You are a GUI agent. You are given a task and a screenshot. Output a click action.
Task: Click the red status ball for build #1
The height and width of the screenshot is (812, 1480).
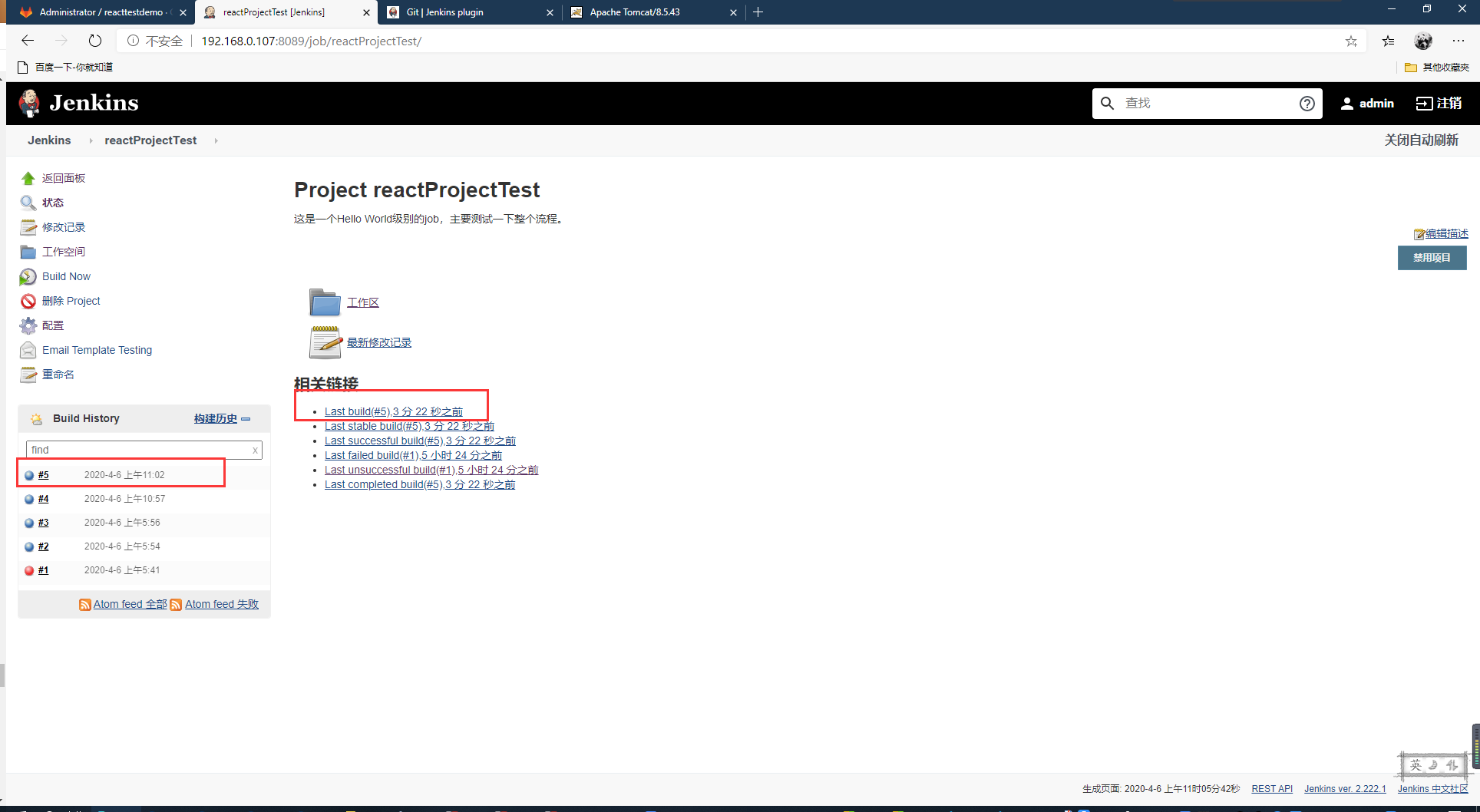(x=29, y=570)
